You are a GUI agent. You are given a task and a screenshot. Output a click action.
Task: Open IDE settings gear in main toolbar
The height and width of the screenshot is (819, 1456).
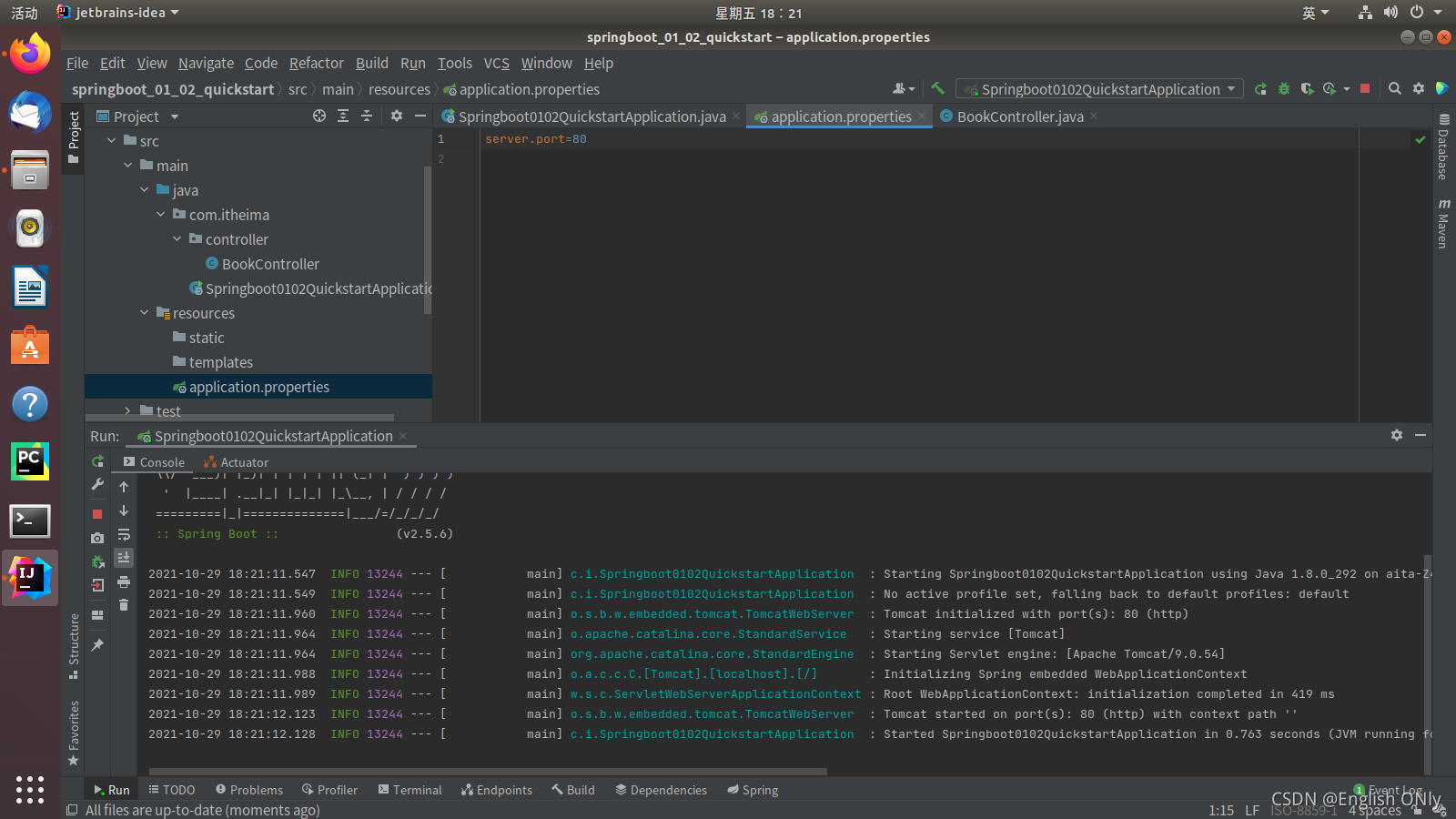pos(1419,88)
